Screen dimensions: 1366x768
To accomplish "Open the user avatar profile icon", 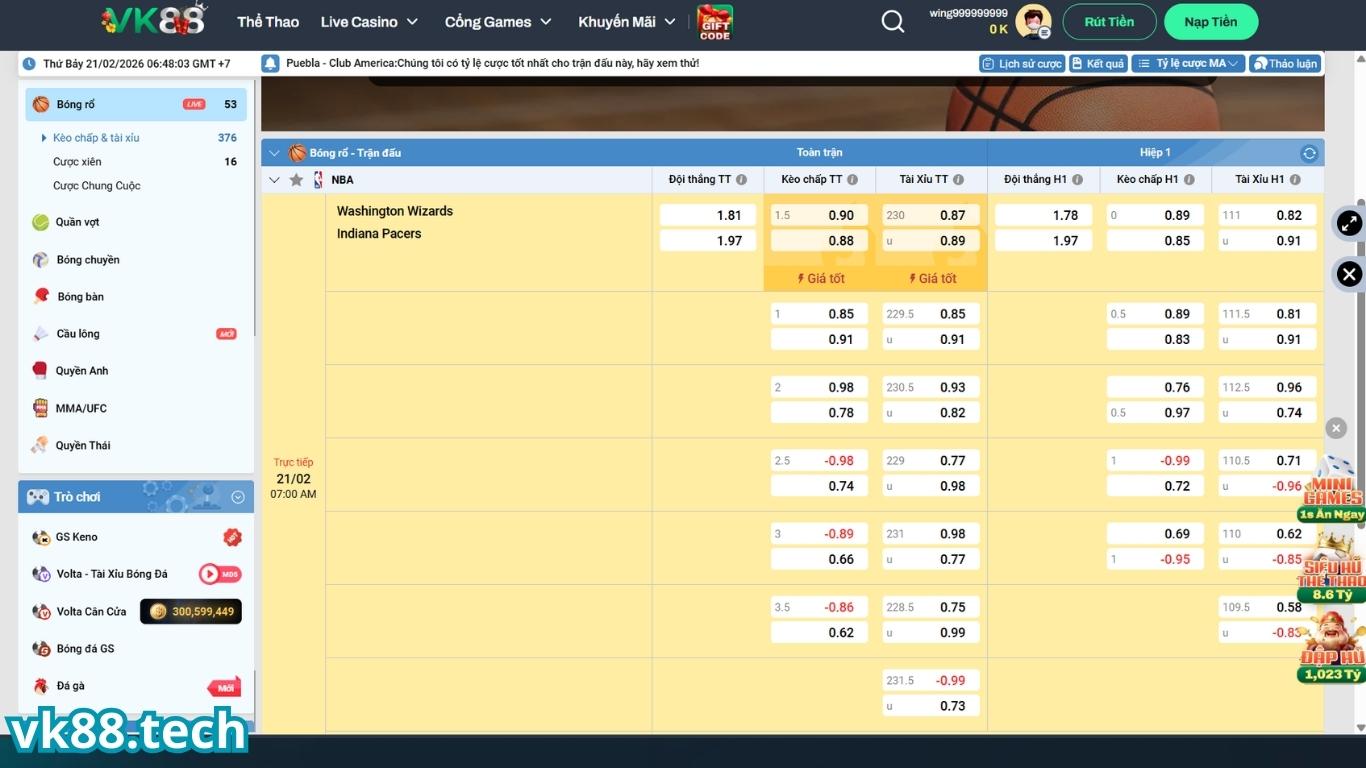I will click(1032, 21).
